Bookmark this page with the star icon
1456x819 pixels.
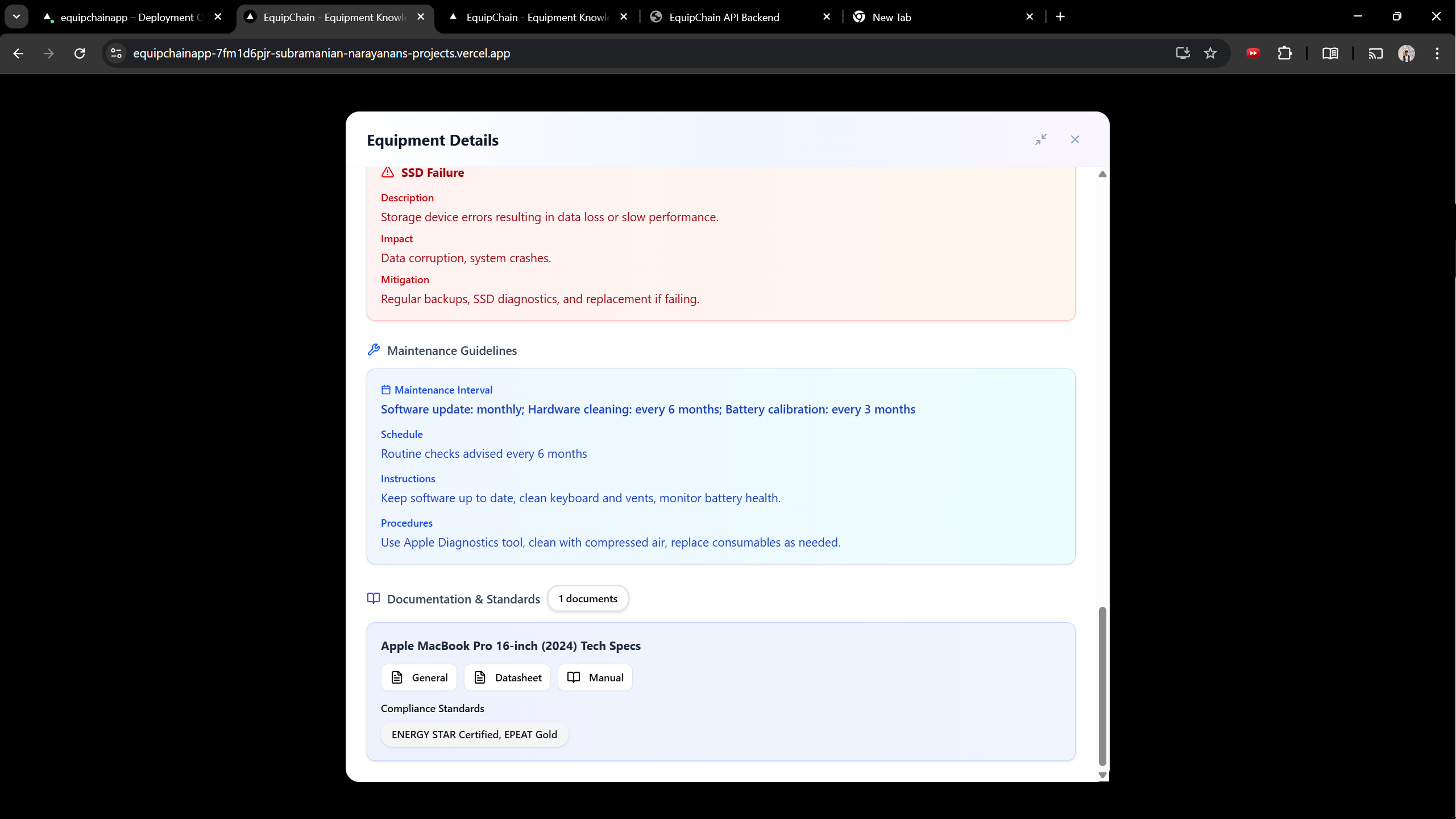click(1210, 53)
